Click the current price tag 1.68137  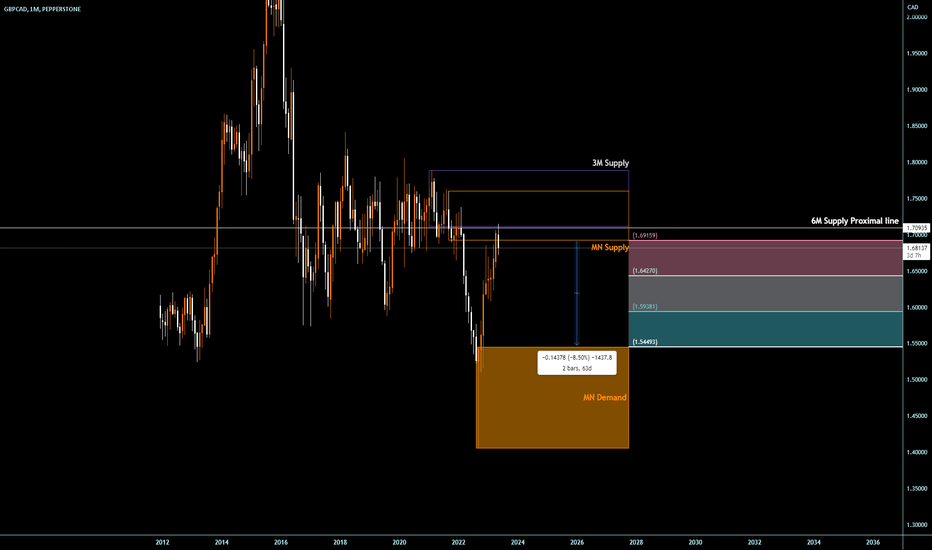tap(917, 248)
